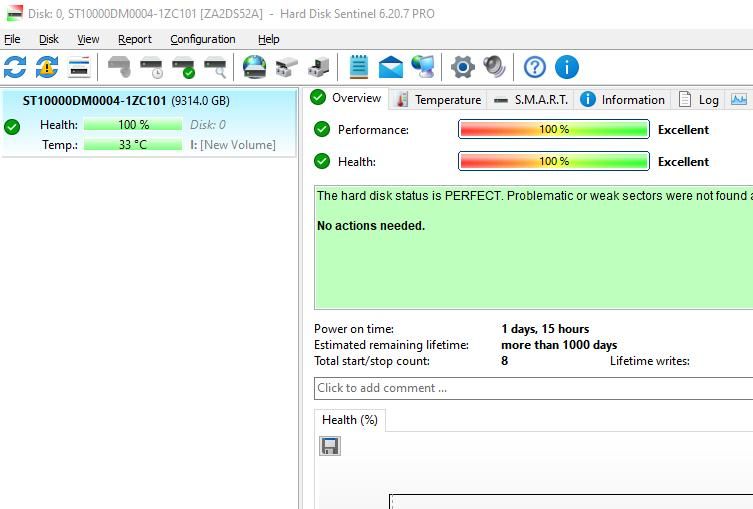Click the green check beside Health in Overview
The height and width of the screenshot is (509, 753).
click(x=322, y=161)
